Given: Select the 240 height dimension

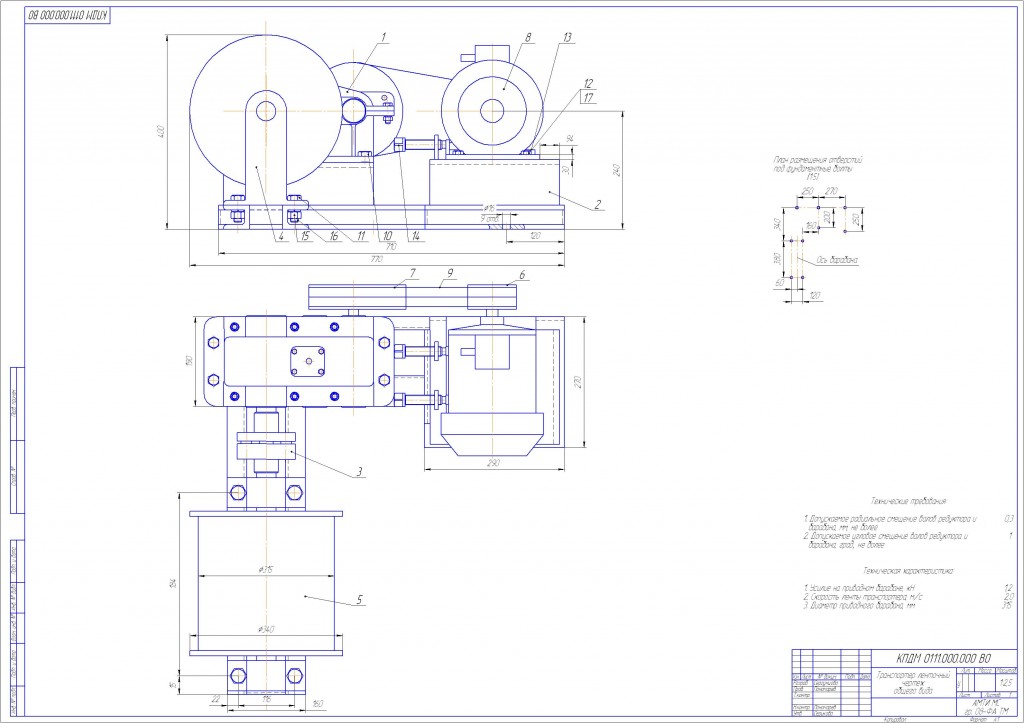Looking at the screenshot, I should (616, 169).
